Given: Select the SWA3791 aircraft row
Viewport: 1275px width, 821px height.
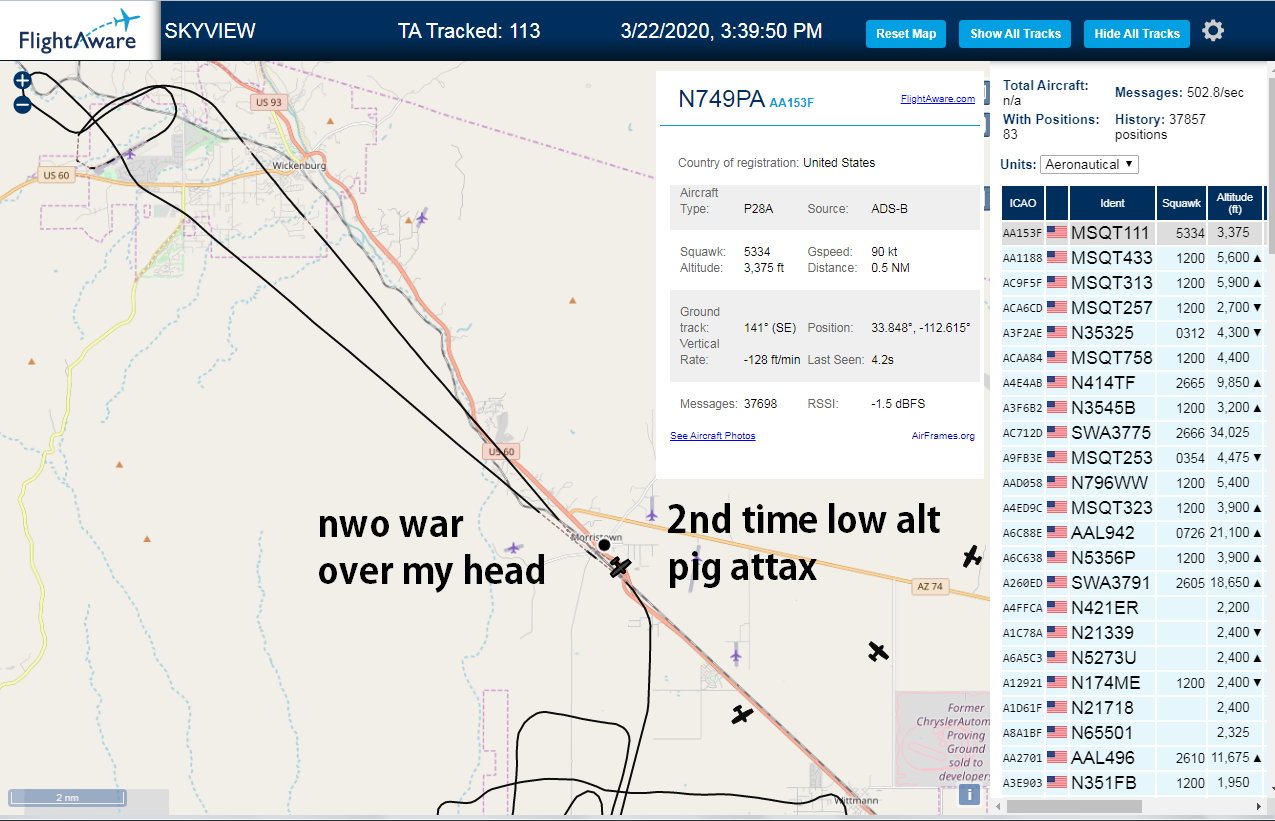Looking at the screenshot, I should pyautogui.click(x=1132, y=583).
